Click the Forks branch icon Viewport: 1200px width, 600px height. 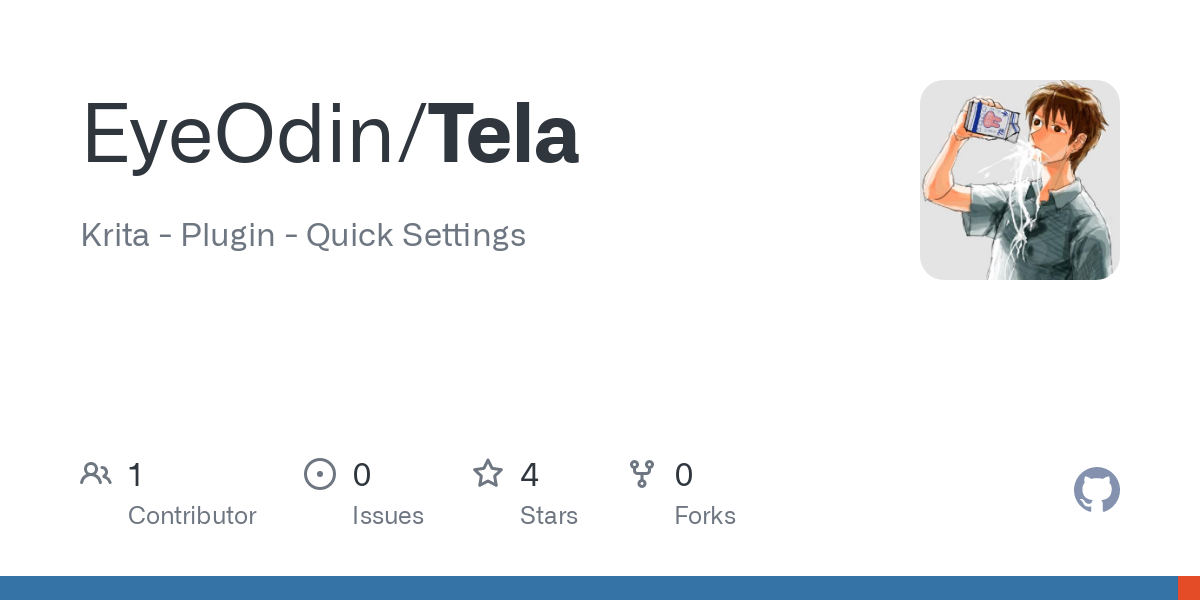(x=642, y=474)
